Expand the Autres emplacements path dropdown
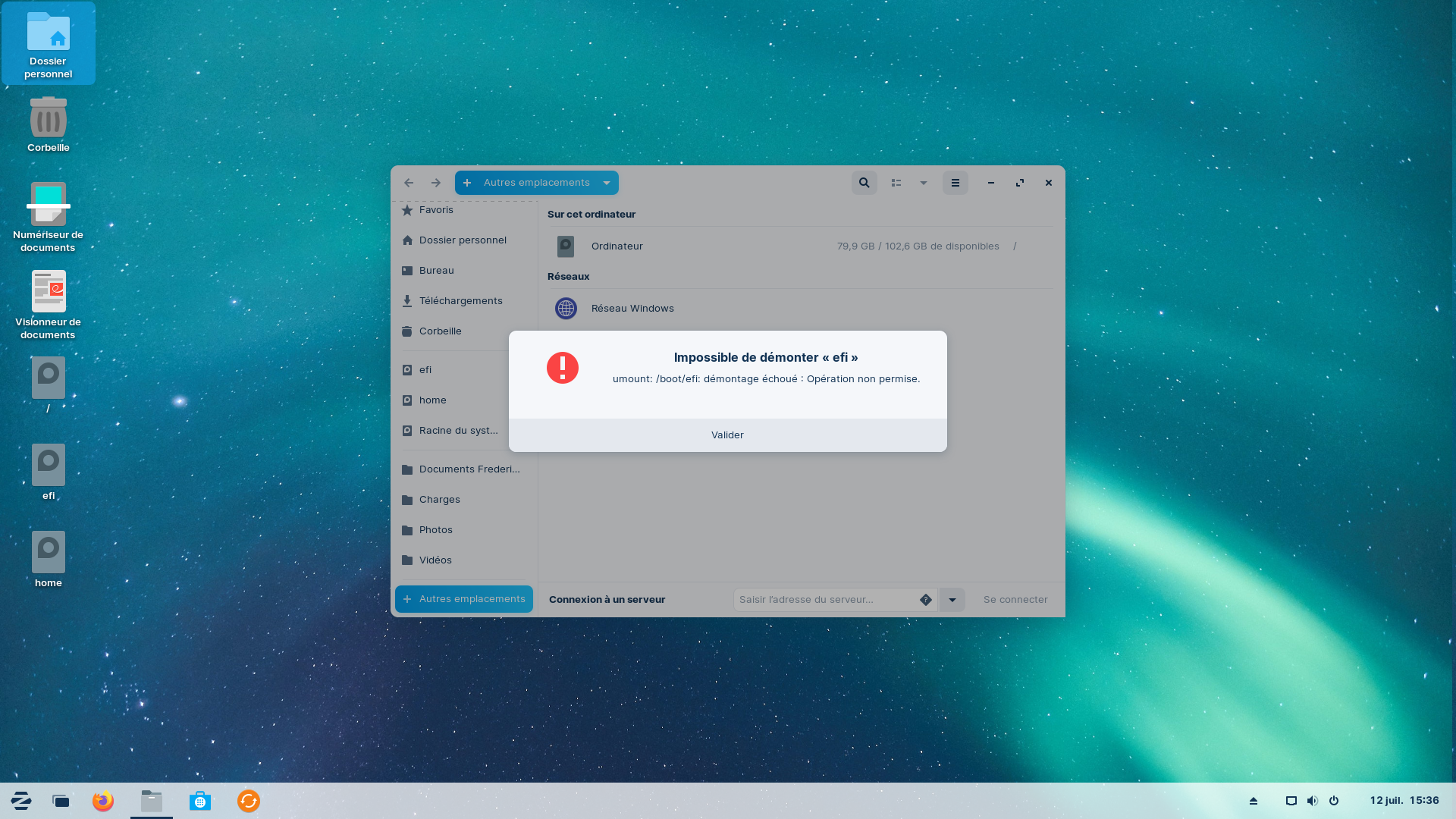1456x819 pixels. coord(607,183)
